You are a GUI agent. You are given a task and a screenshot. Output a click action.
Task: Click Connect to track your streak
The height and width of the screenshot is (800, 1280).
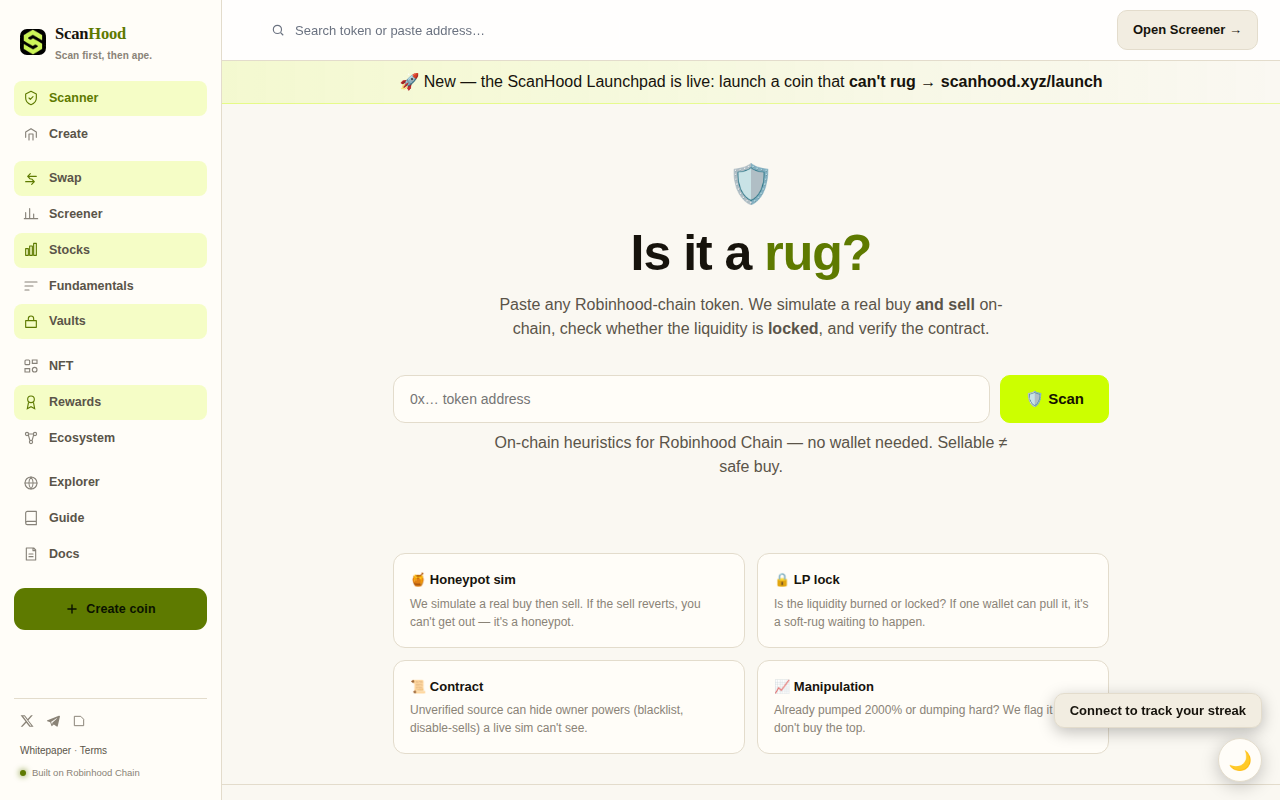1158,711
